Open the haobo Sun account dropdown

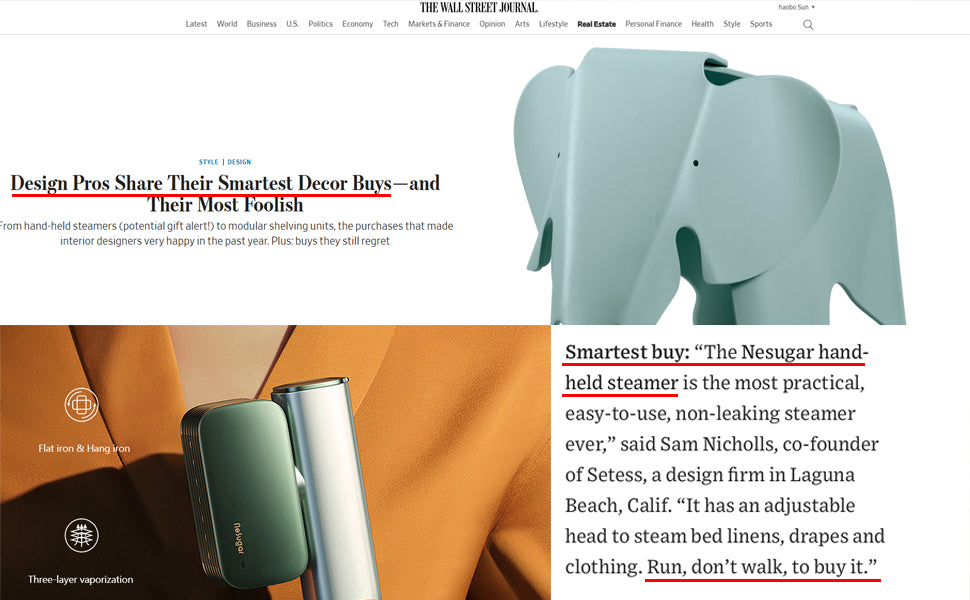[796, 7]
